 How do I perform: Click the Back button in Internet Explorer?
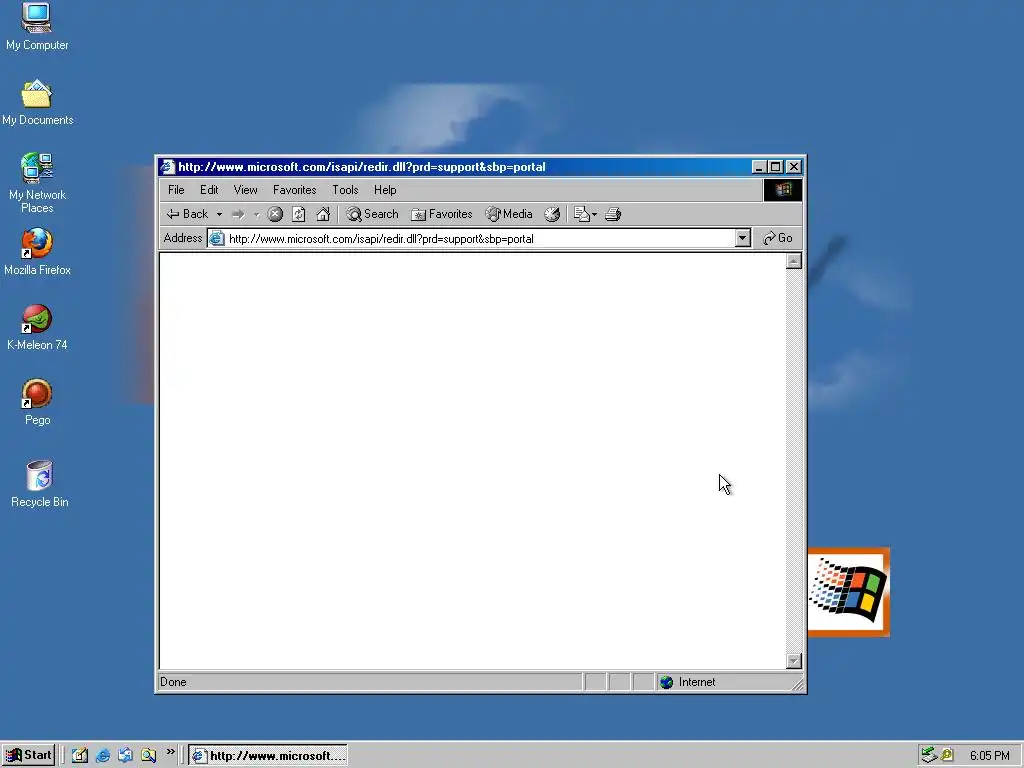click(x=187, y=214)
